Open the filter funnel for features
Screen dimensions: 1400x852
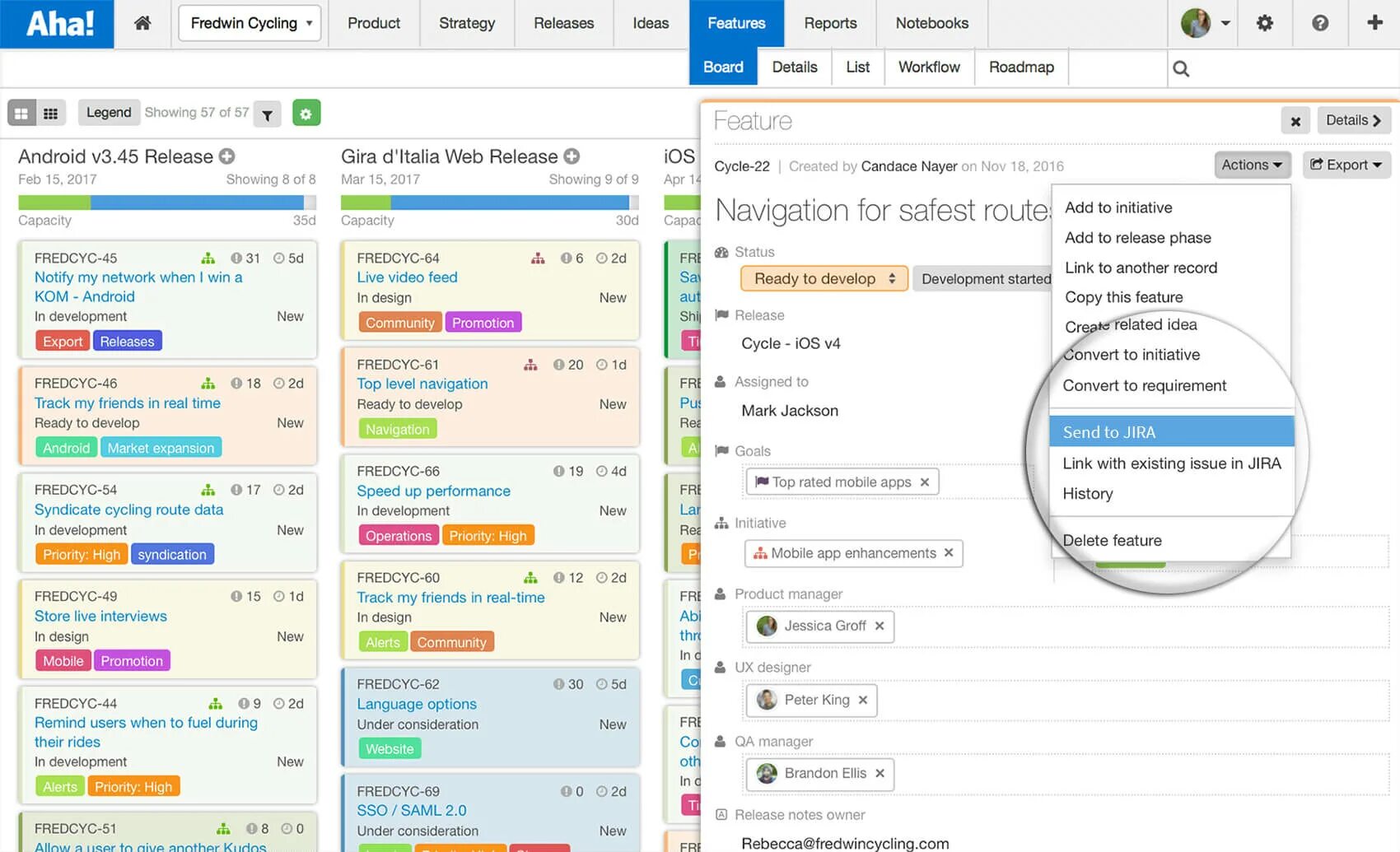pos(267,114)
